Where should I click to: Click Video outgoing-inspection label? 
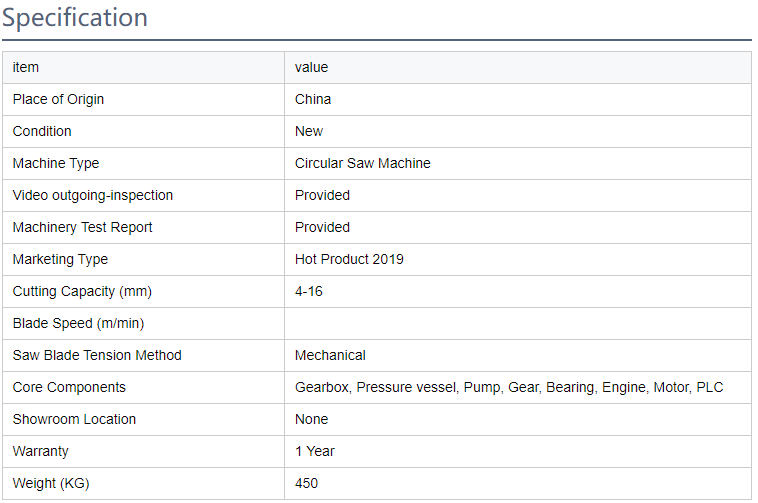pos(93,195)
